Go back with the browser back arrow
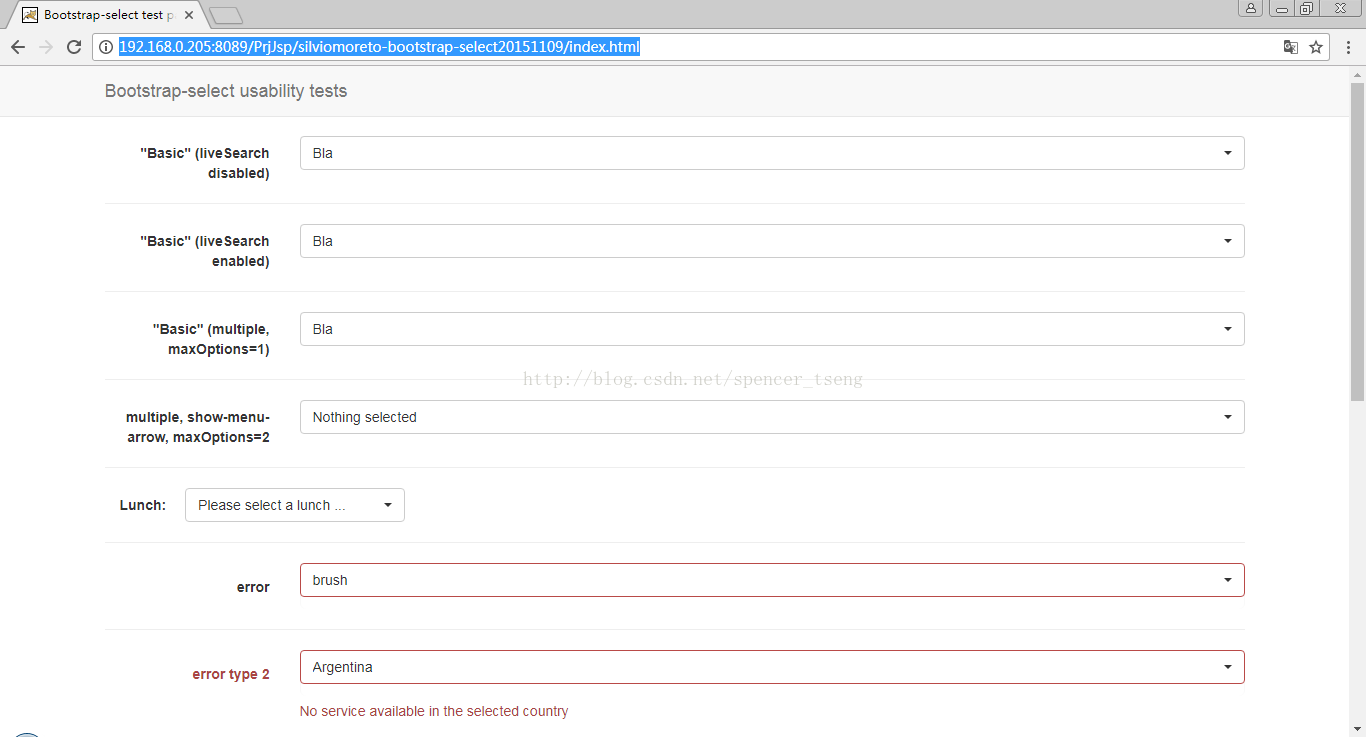 pyautogui.click(x=17, y=47)
